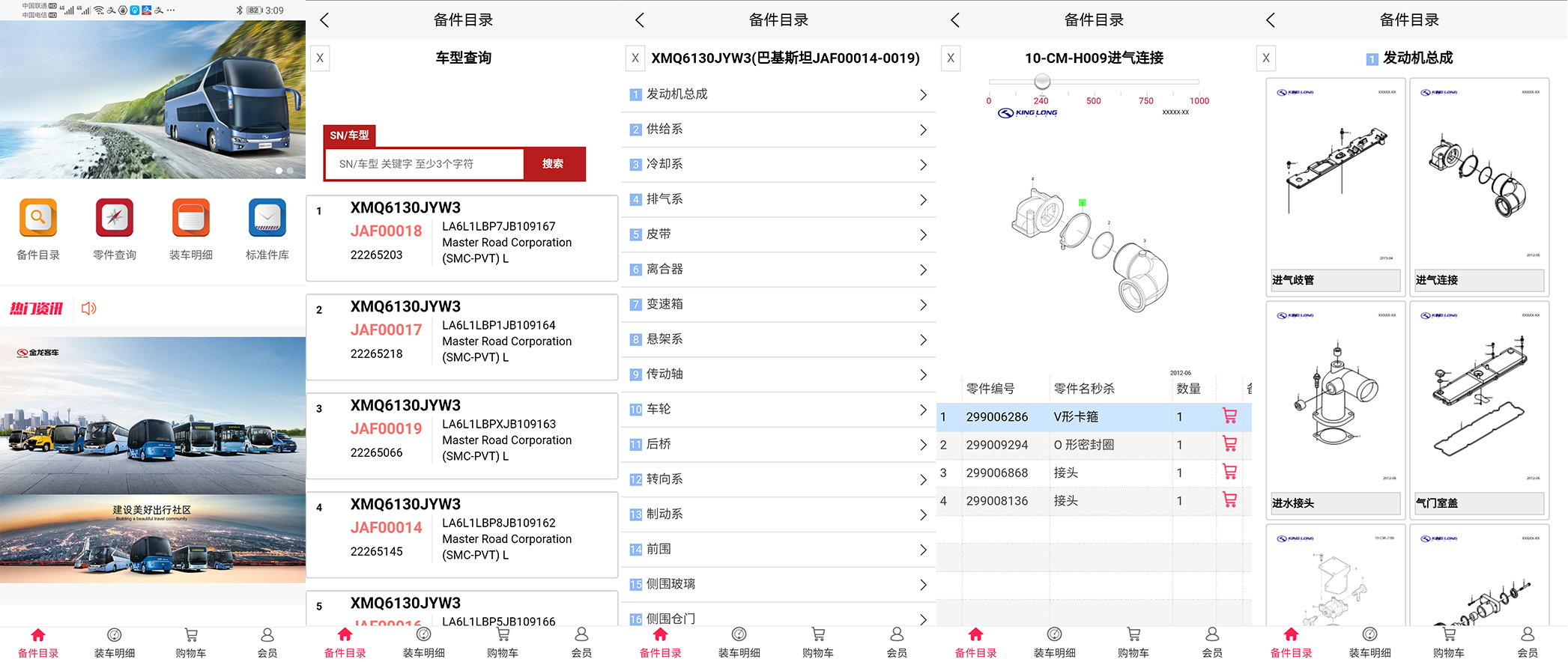Open the blue 标准件库 icon
The width and height of the screenshot is (1568, 662).
point(267,218)
